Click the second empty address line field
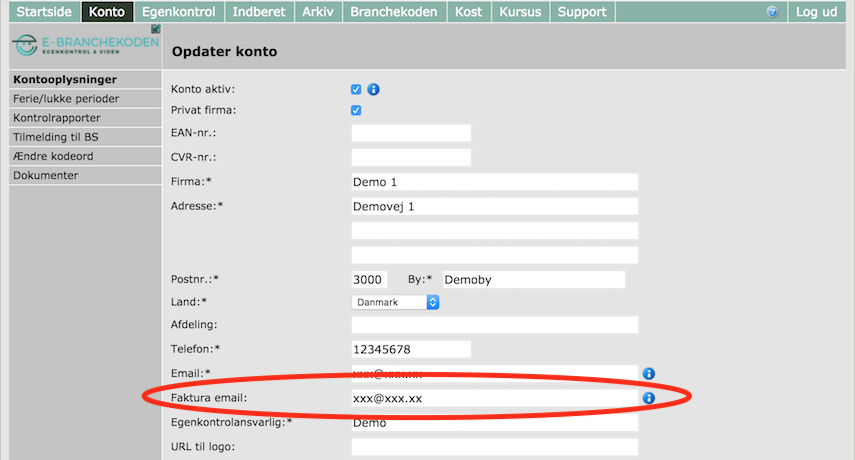Image resolution: width=855 pixels, height=460 pixels. click(x=495, y=231)
